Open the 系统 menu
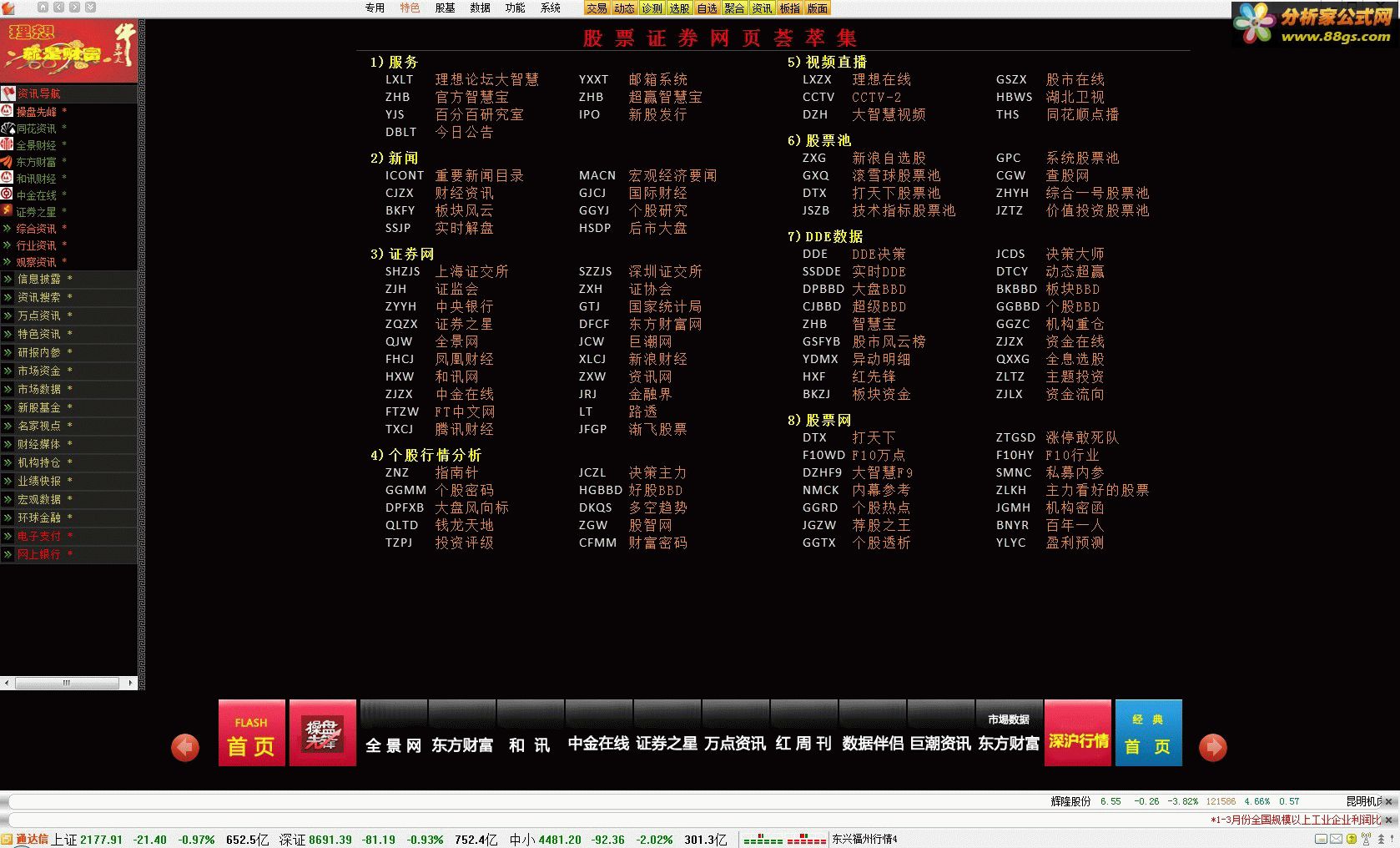This screenshot has height=848, width=1400. click(x=551, y=8)
